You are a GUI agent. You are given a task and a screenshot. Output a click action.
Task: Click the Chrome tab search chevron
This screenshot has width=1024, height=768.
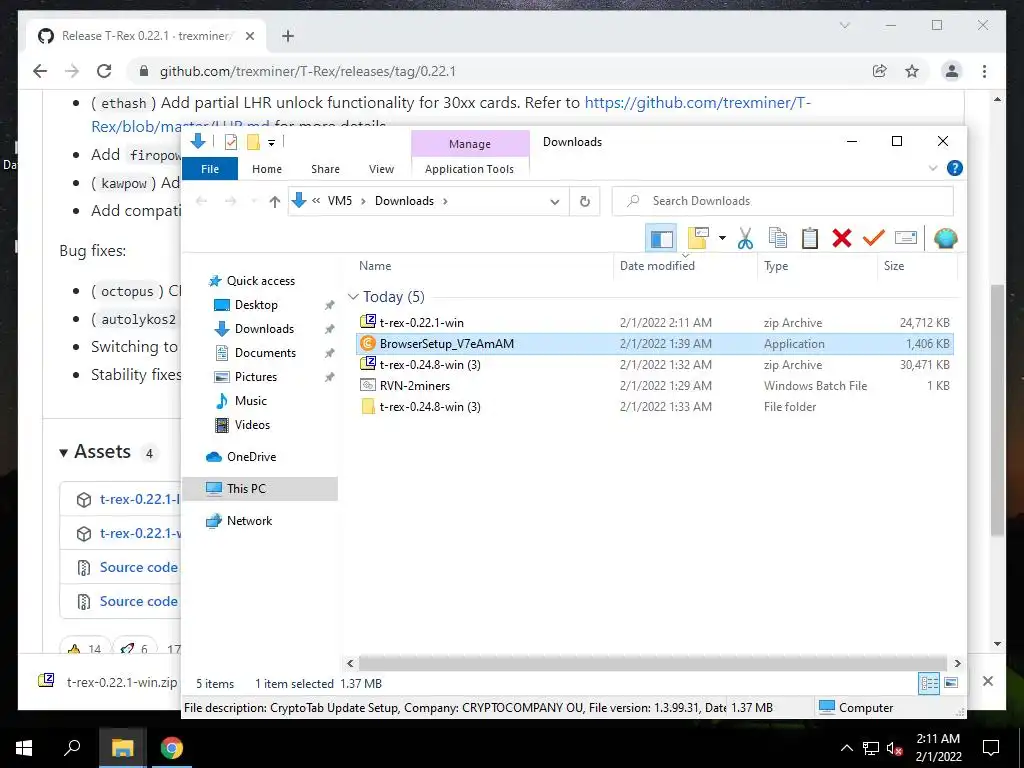pyautogui.click(x=844, y=25)
